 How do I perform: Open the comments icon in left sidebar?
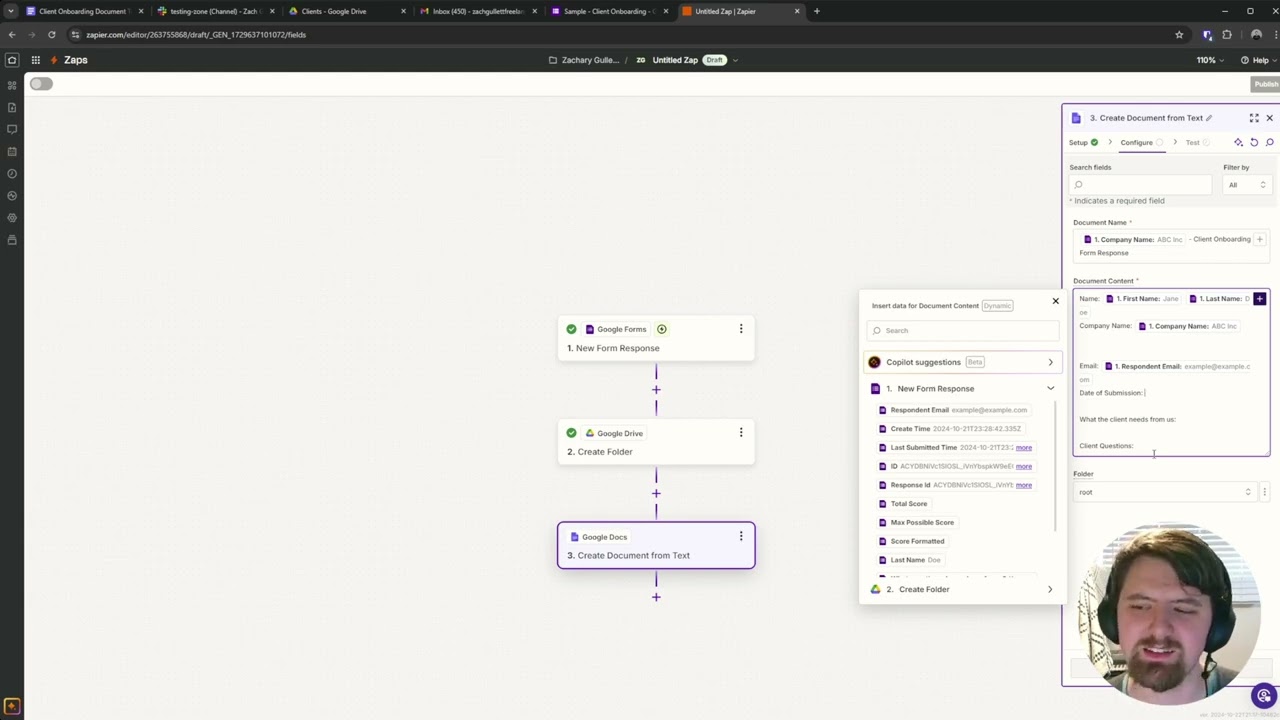click(x=12, y=130)
